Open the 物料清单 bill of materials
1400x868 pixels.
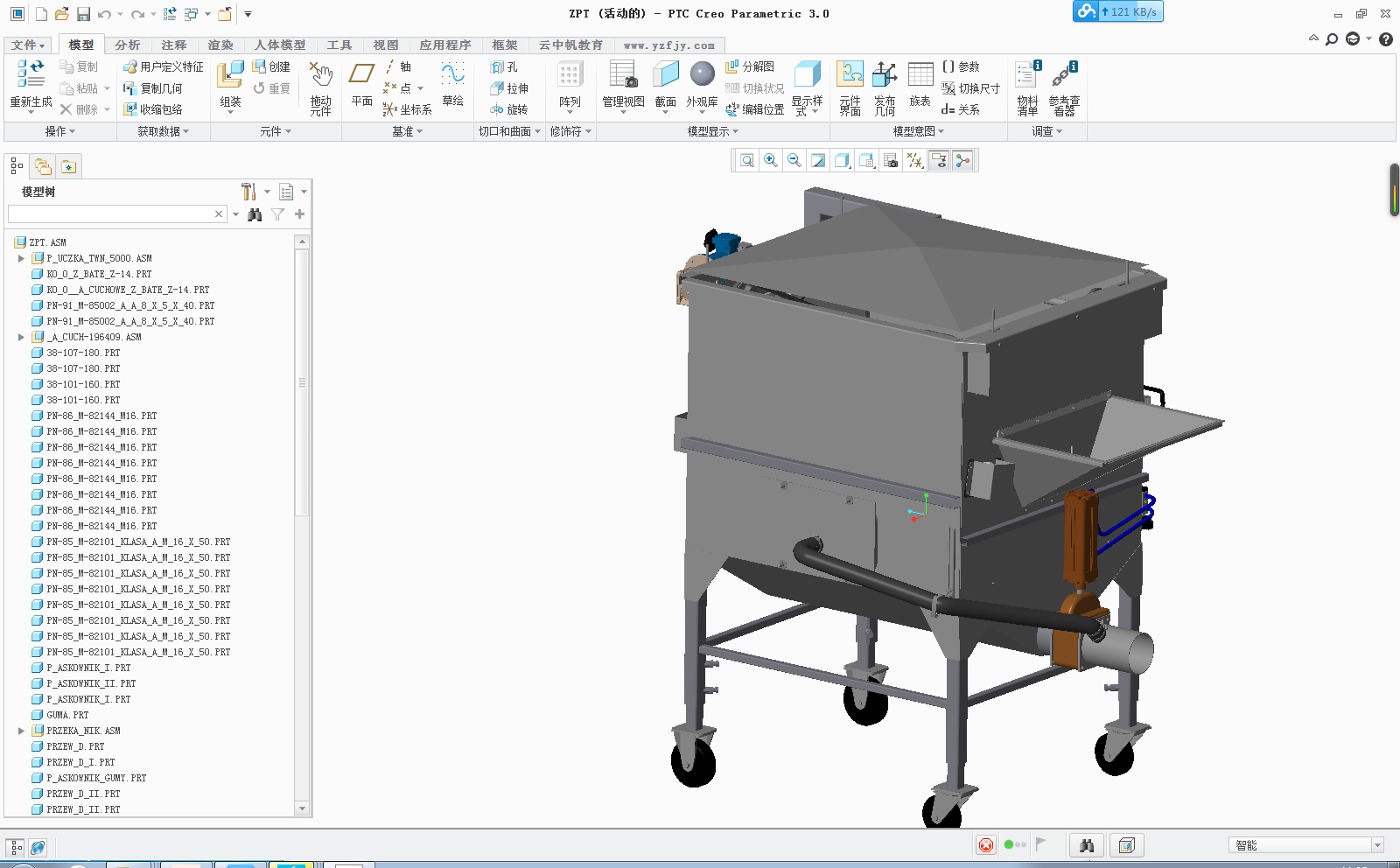tap(1027, 87)
